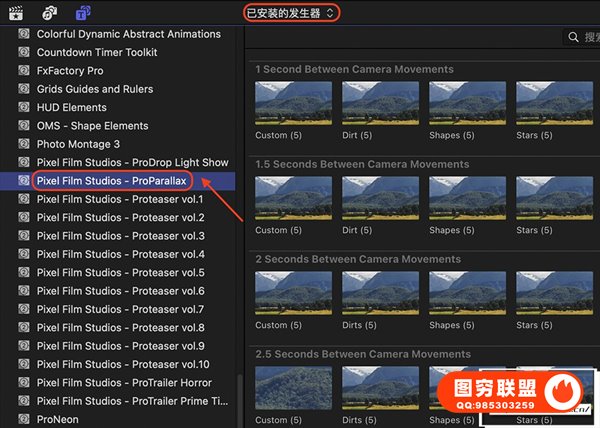
Task: Choose Pixel Film Studios - Proteaser vol.5
Action: 120,273
